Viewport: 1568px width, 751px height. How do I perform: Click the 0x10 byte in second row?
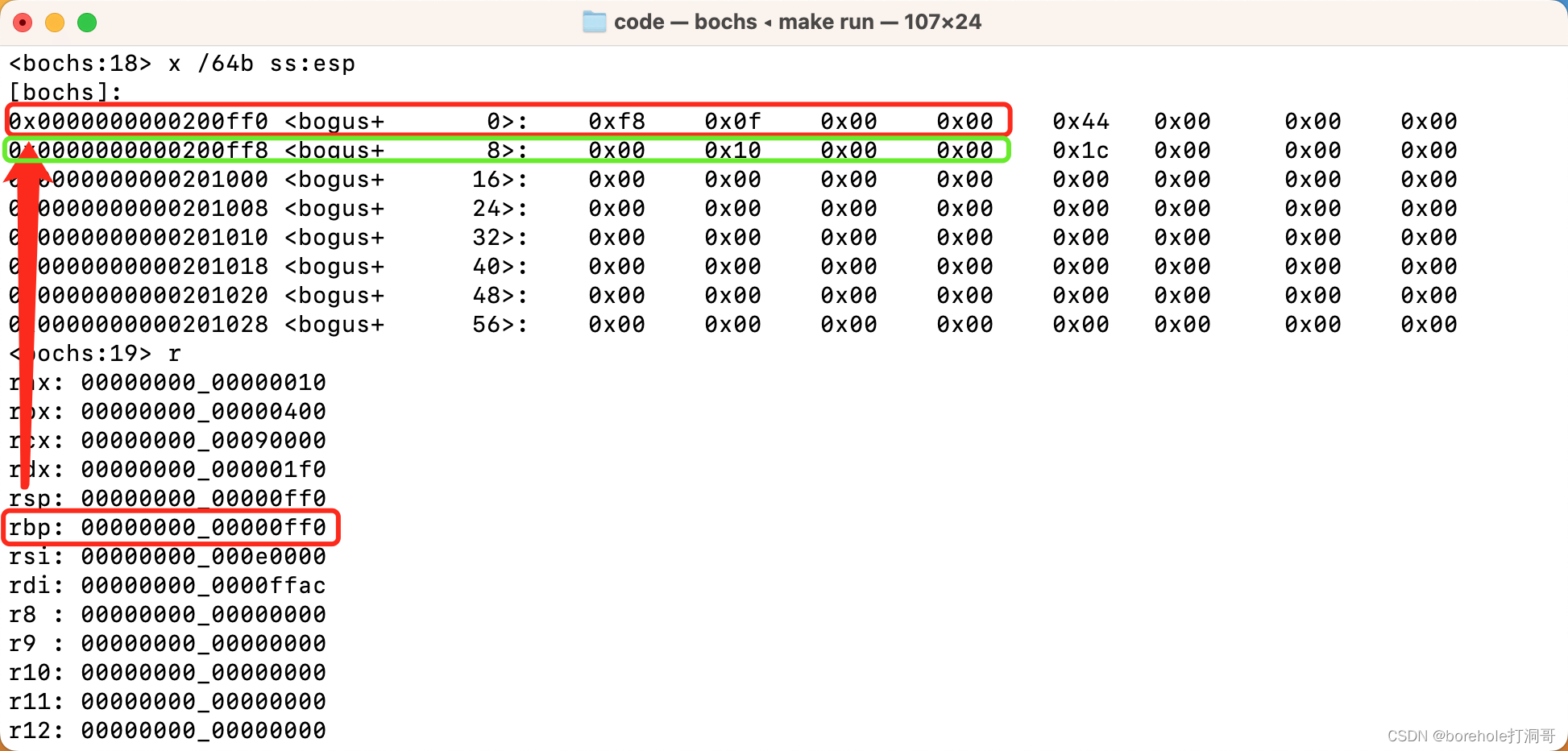coord(732,151)
